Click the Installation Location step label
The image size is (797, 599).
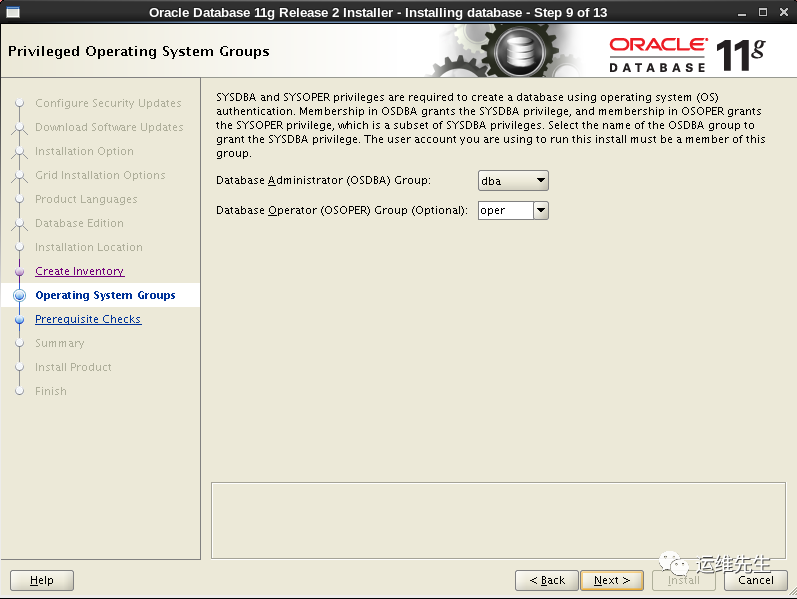coord(89,247)
